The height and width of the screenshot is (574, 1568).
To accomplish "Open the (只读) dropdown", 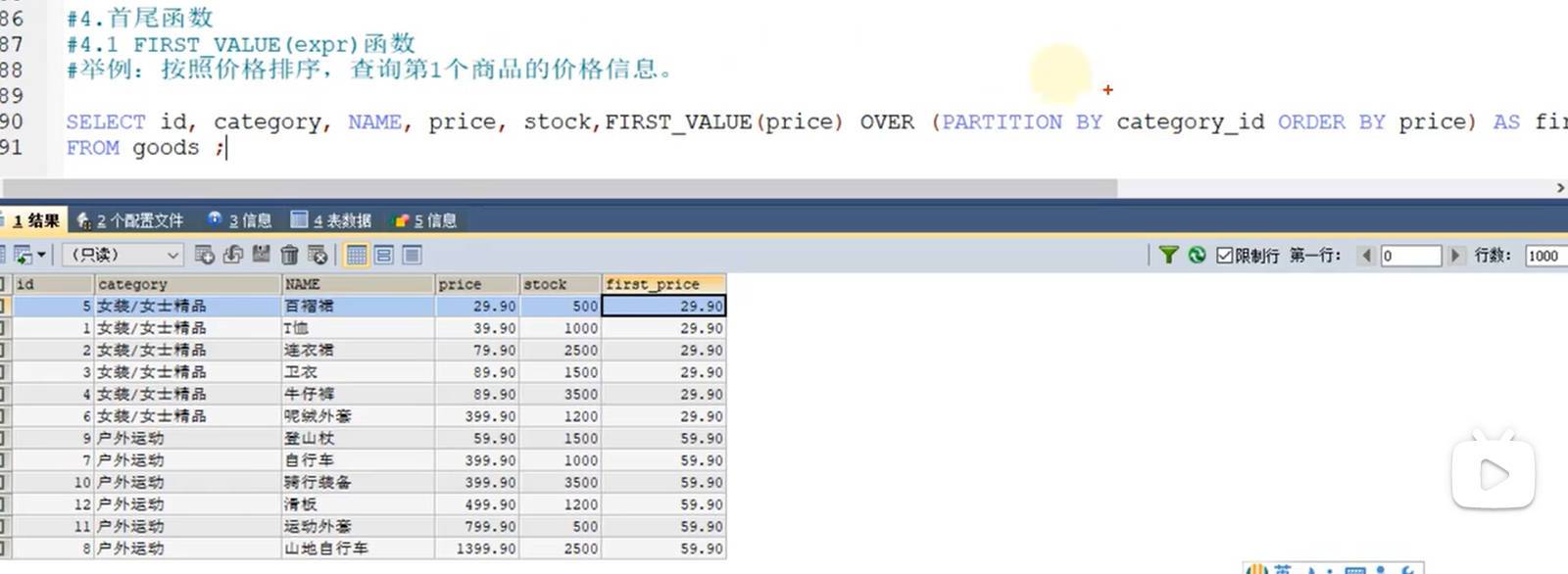I will [x=123, y=255].
